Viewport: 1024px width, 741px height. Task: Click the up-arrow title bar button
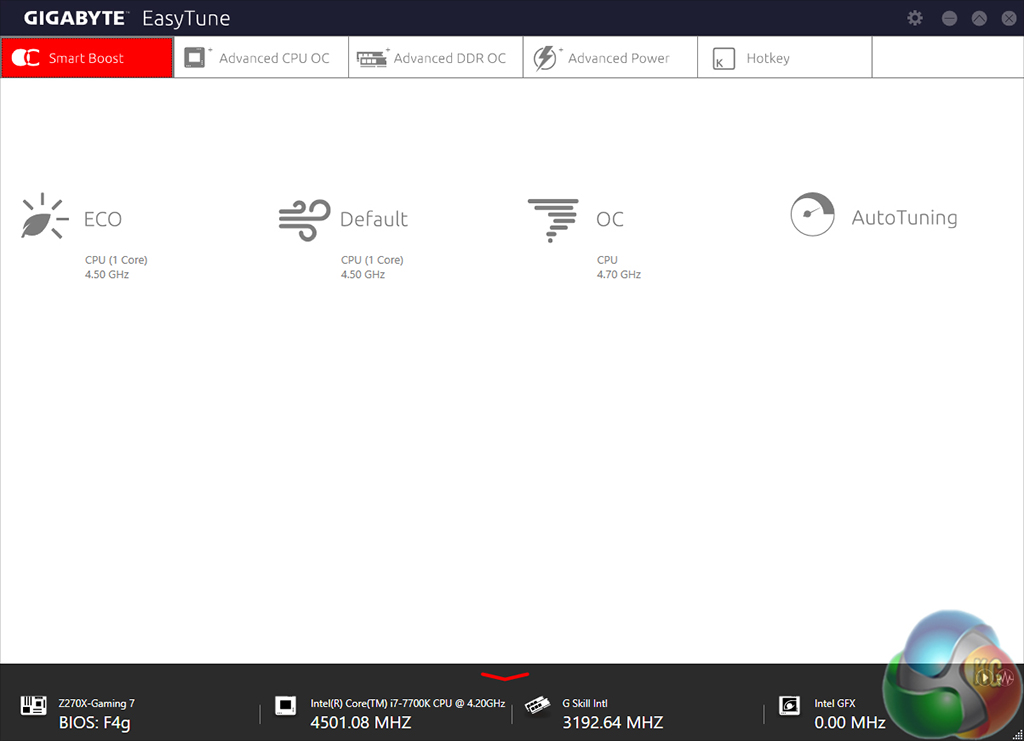click(979, 18)
